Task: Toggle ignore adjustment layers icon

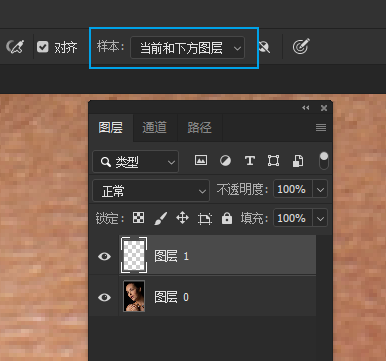Action: [x=264, y=47]
